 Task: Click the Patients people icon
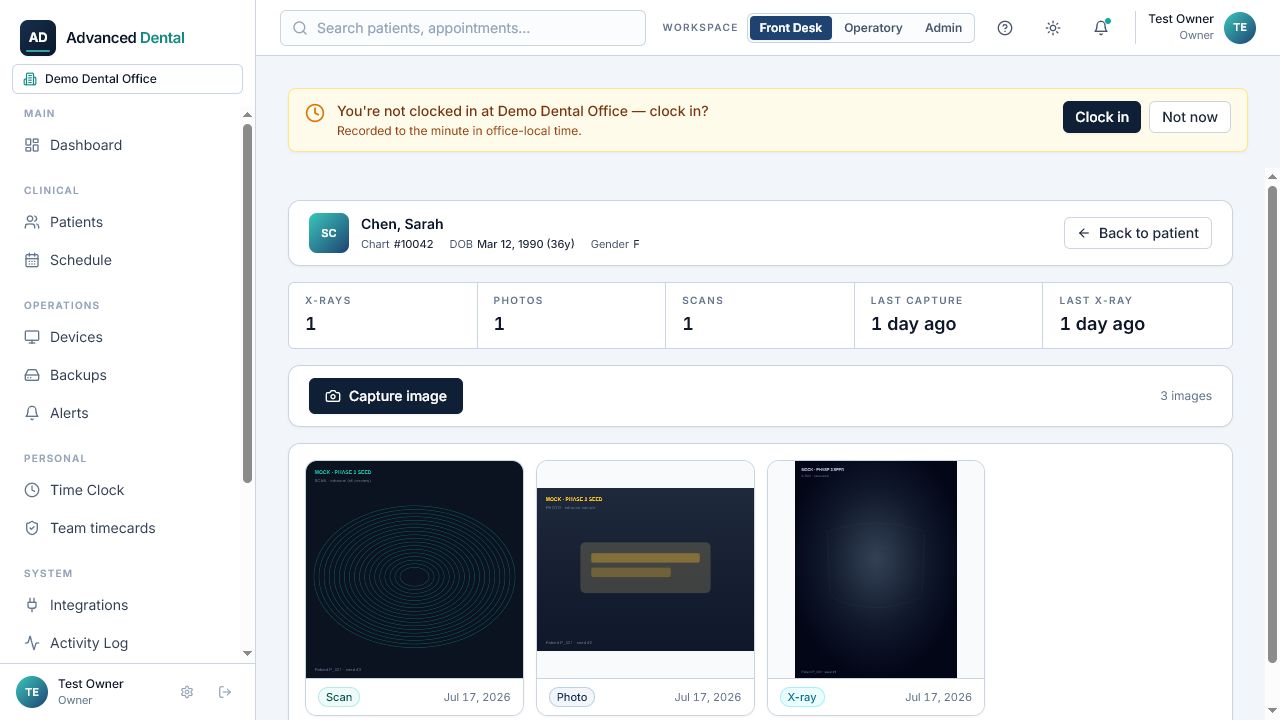32,222
